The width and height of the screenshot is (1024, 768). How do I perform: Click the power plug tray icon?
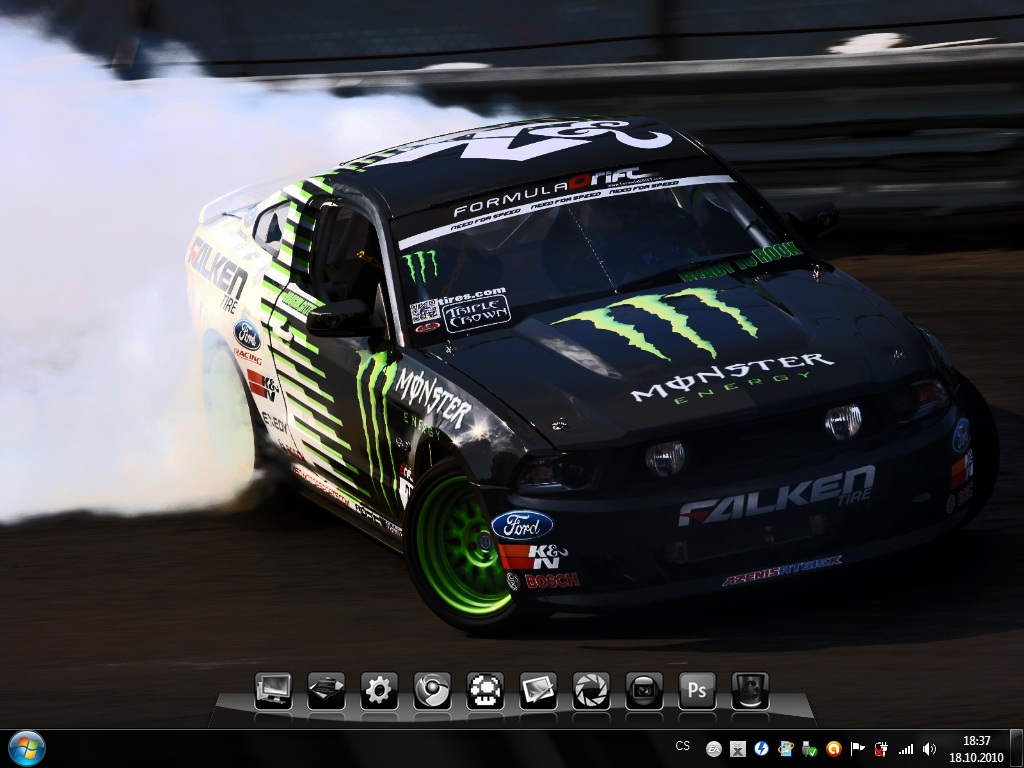coord(882,749)
